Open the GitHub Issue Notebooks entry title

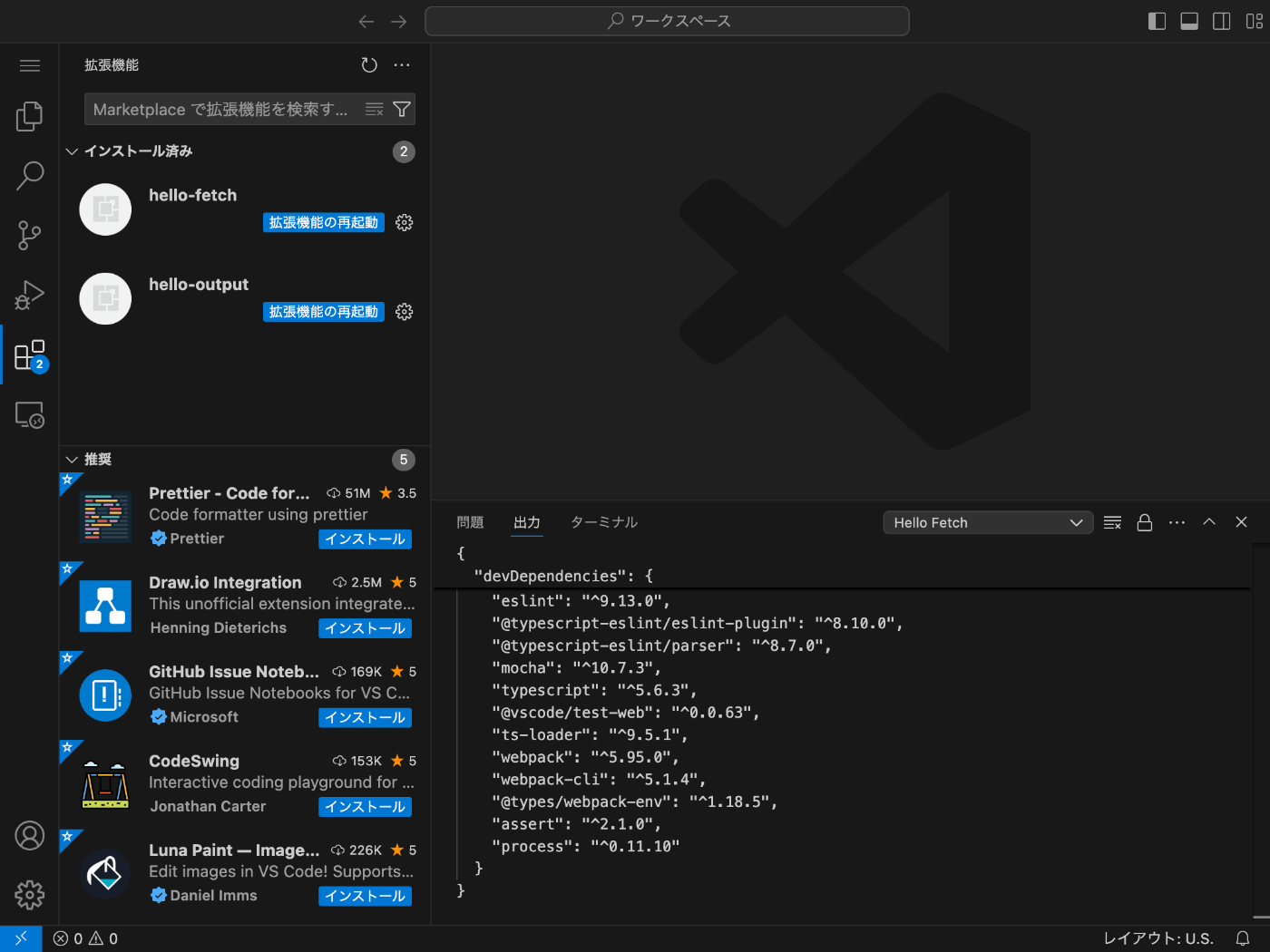tap(234, 672)
